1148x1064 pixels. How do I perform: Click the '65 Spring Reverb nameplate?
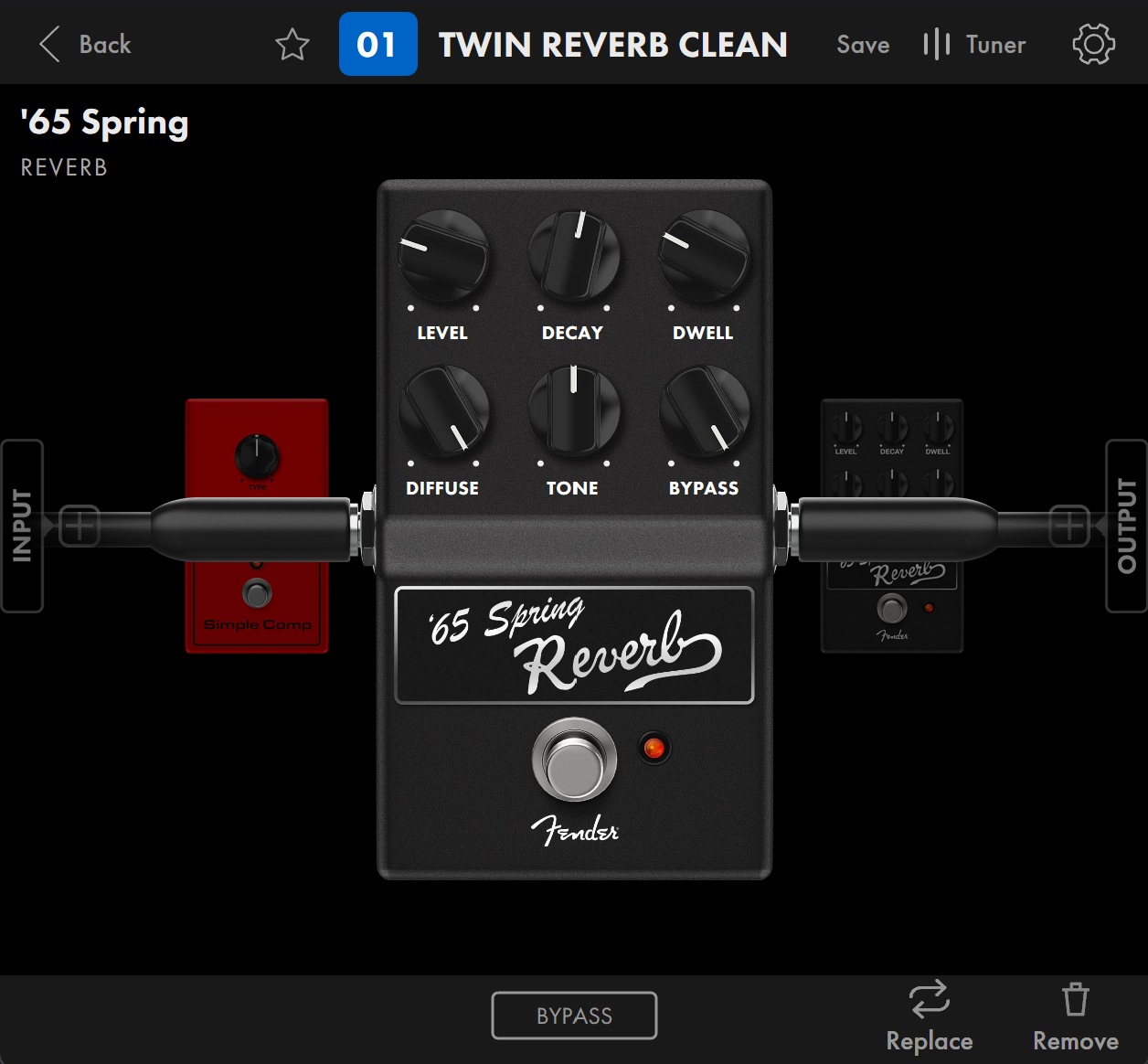tap(574, 645)
